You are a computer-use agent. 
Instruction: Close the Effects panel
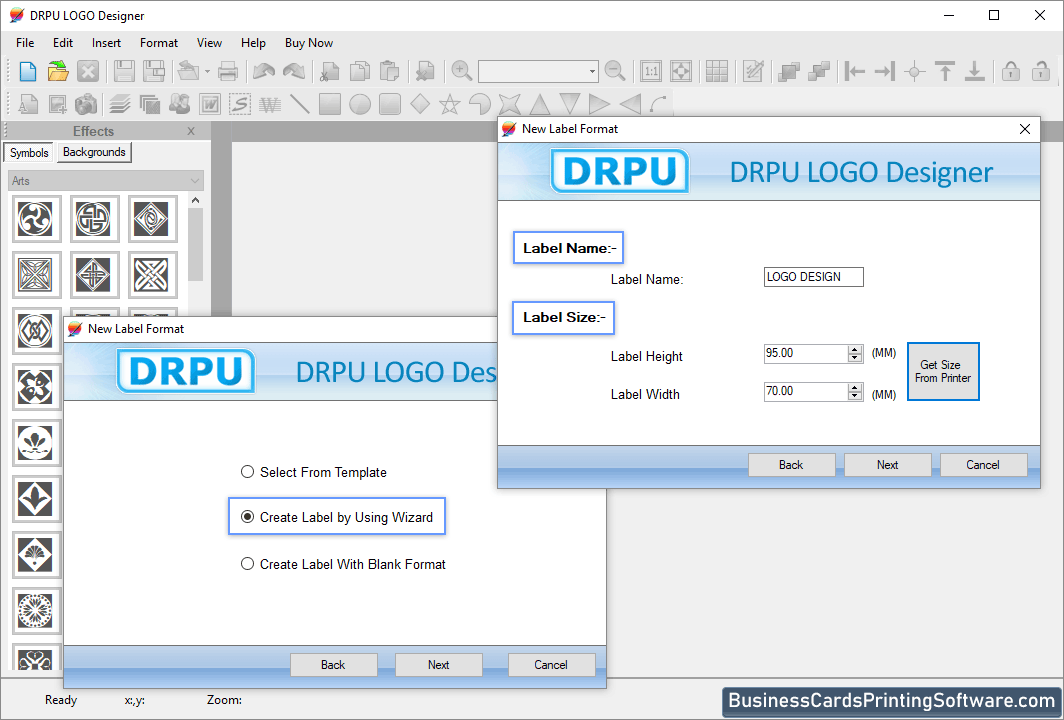191,131
